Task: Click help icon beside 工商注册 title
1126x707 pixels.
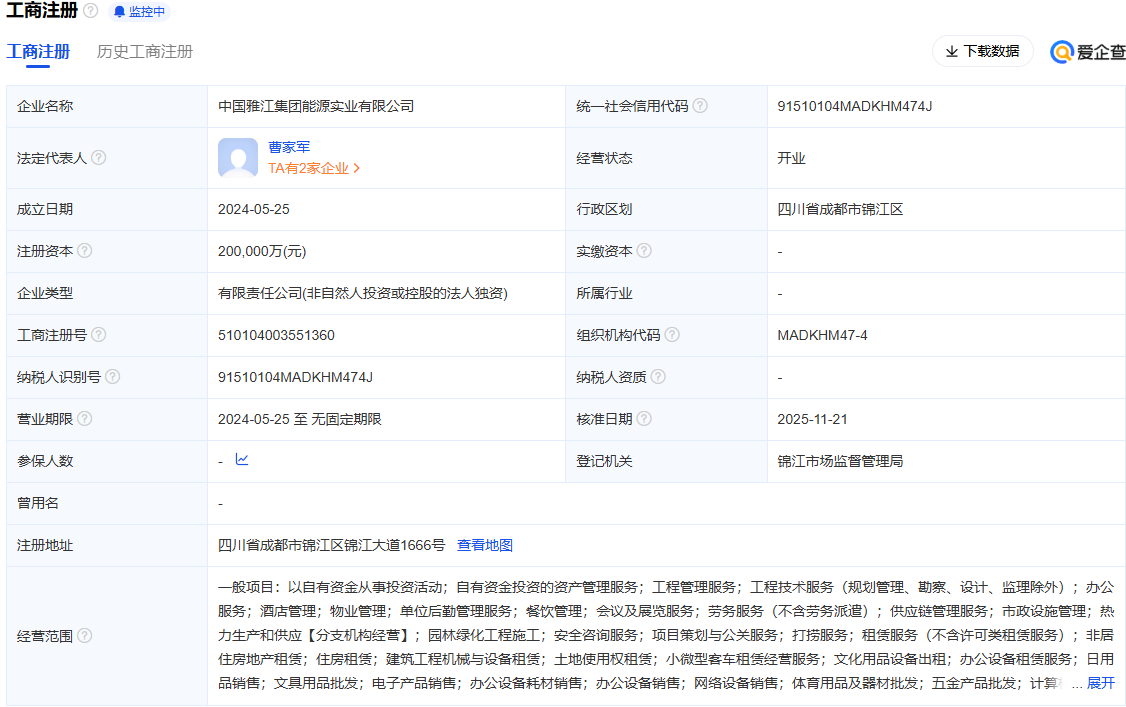Action: coord(91,11)
